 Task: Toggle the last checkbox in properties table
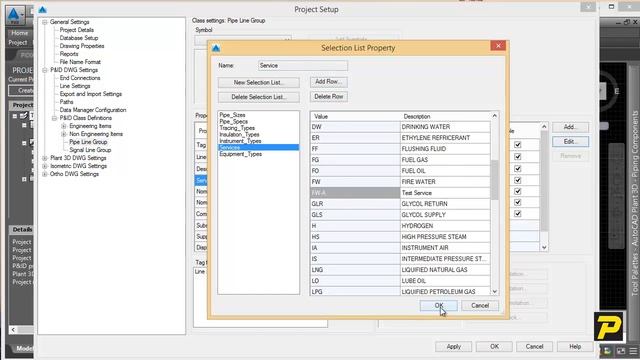click(518, 214)
